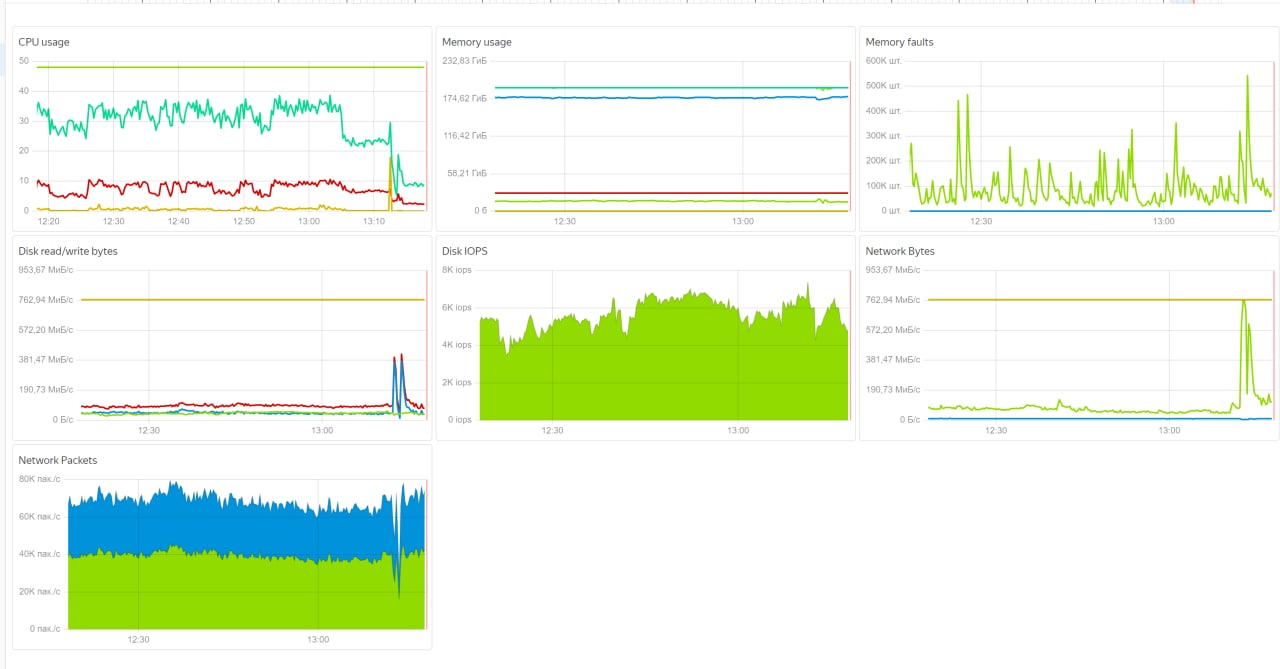Image resolution: width=1280 pixels, height=669 pixels.
Task: Click the Disk read/write bytes title
Action: (68, 251)
